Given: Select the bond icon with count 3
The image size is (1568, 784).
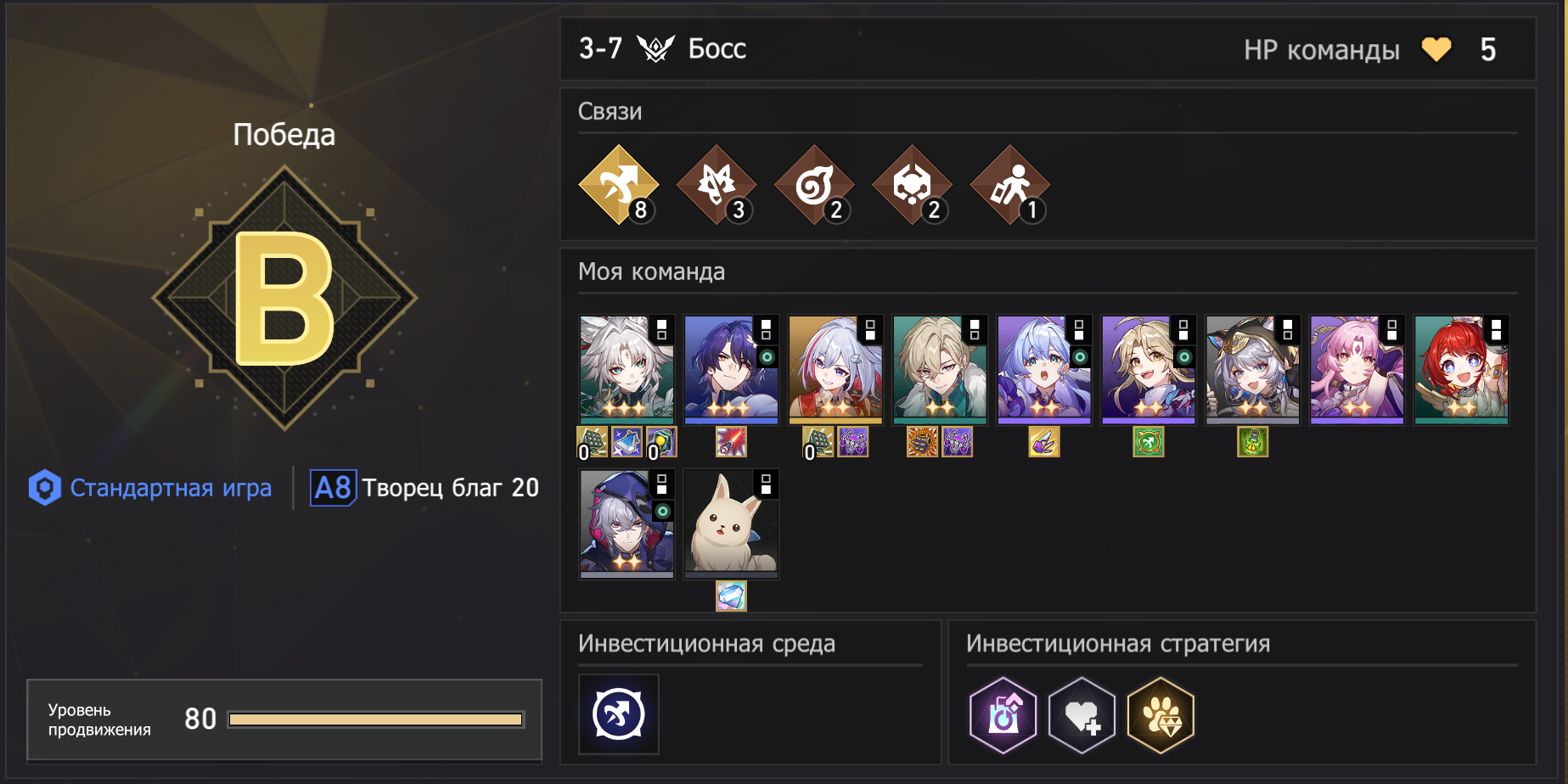Looking at the screenshot, I should (717, 185).
